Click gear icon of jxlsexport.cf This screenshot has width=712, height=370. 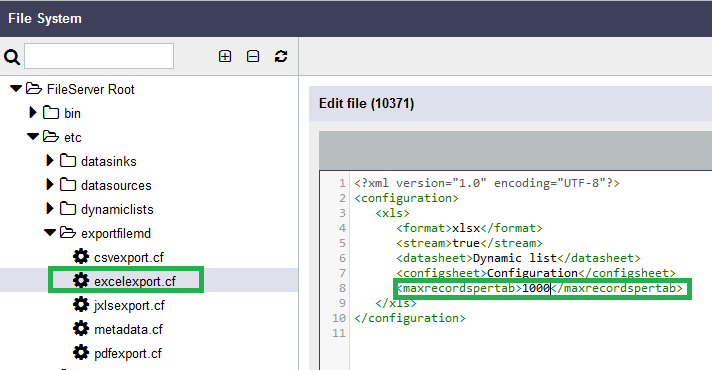[81, 305]
